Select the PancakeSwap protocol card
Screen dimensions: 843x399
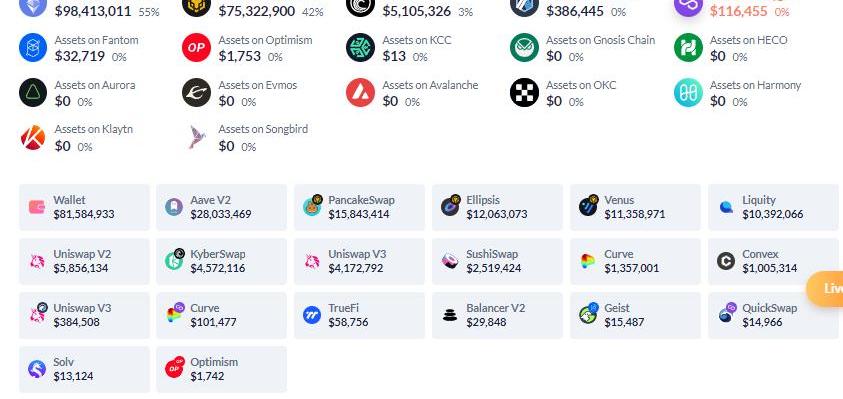[359, 207]
